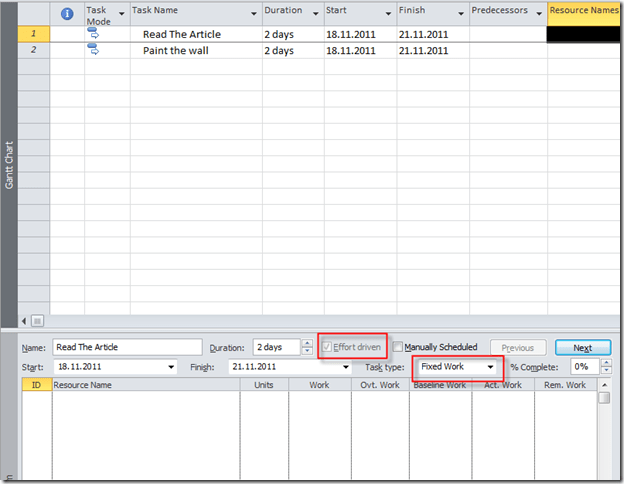
Task: Click the Resource Names column header
Action: coord(584,12)
